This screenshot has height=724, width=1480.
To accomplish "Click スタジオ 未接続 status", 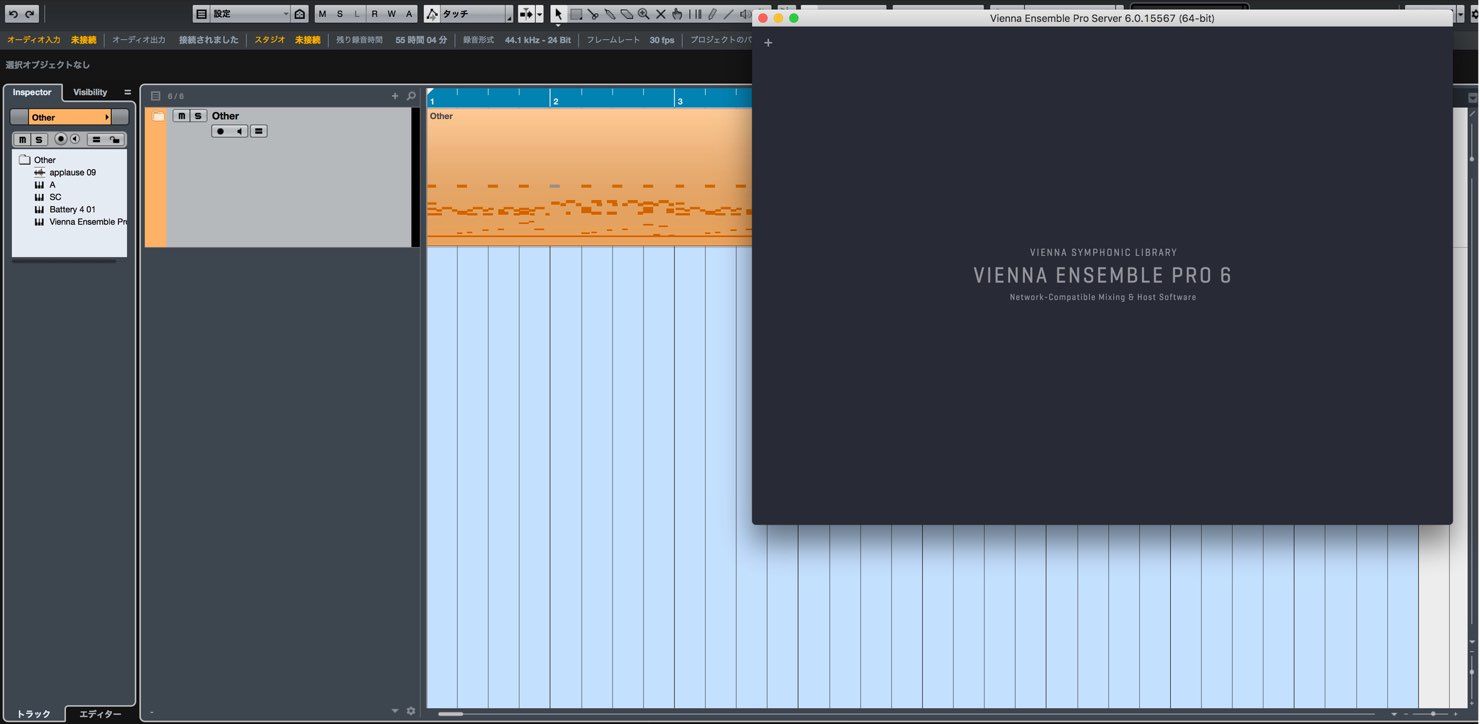I will pyautogui.click(x=287, y=40).
